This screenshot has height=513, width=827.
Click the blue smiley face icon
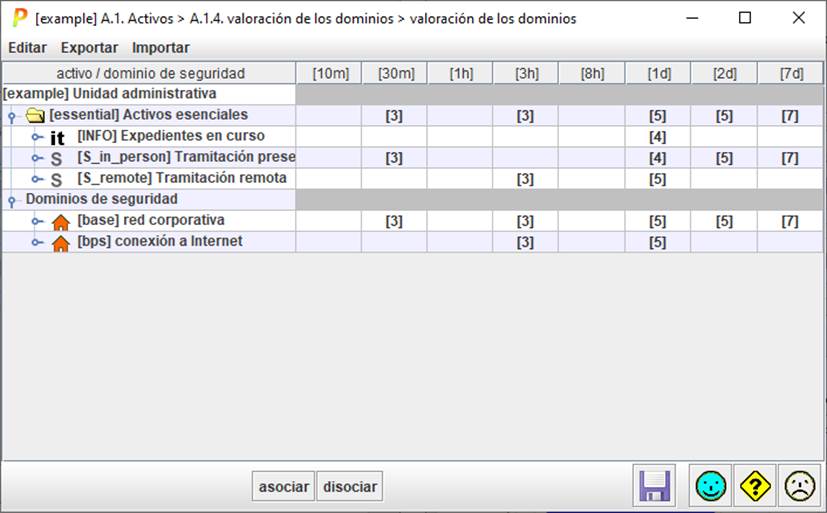[x=710, y=486]
